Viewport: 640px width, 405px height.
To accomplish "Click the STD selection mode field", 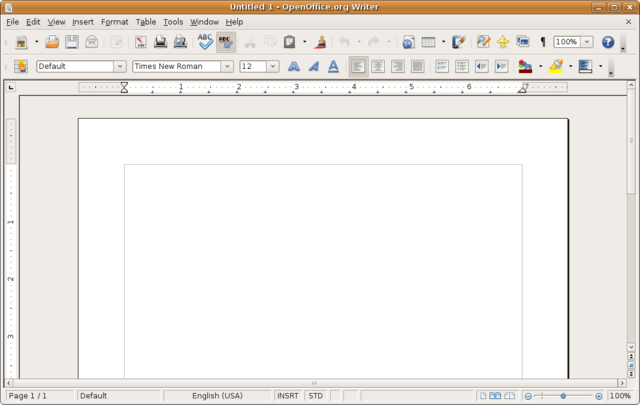I will coord(315,396).
